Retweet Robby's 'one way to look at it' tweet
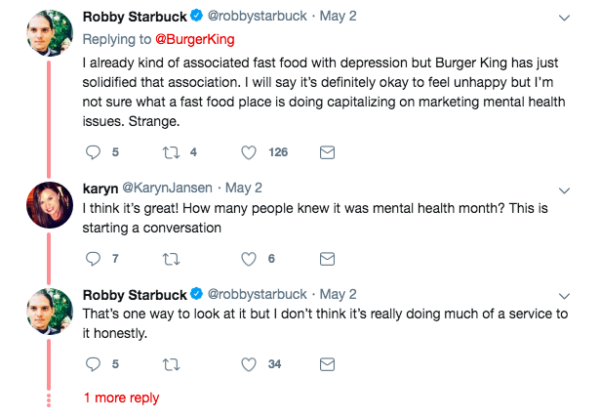Screen dimensions: 600x419 pyautogui.click(x=171, y=364)
